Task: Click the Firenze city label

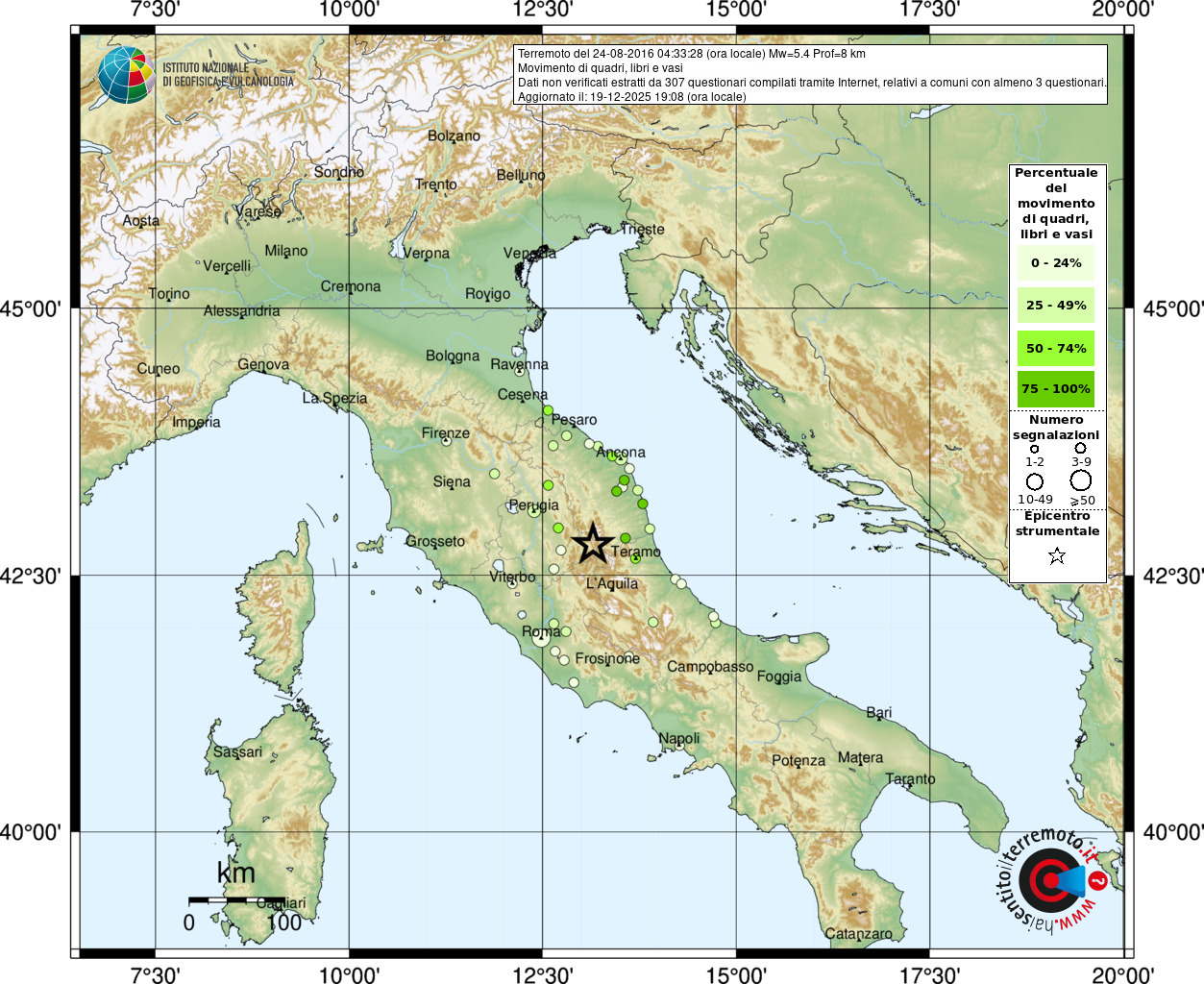Action: pos(446,433)
